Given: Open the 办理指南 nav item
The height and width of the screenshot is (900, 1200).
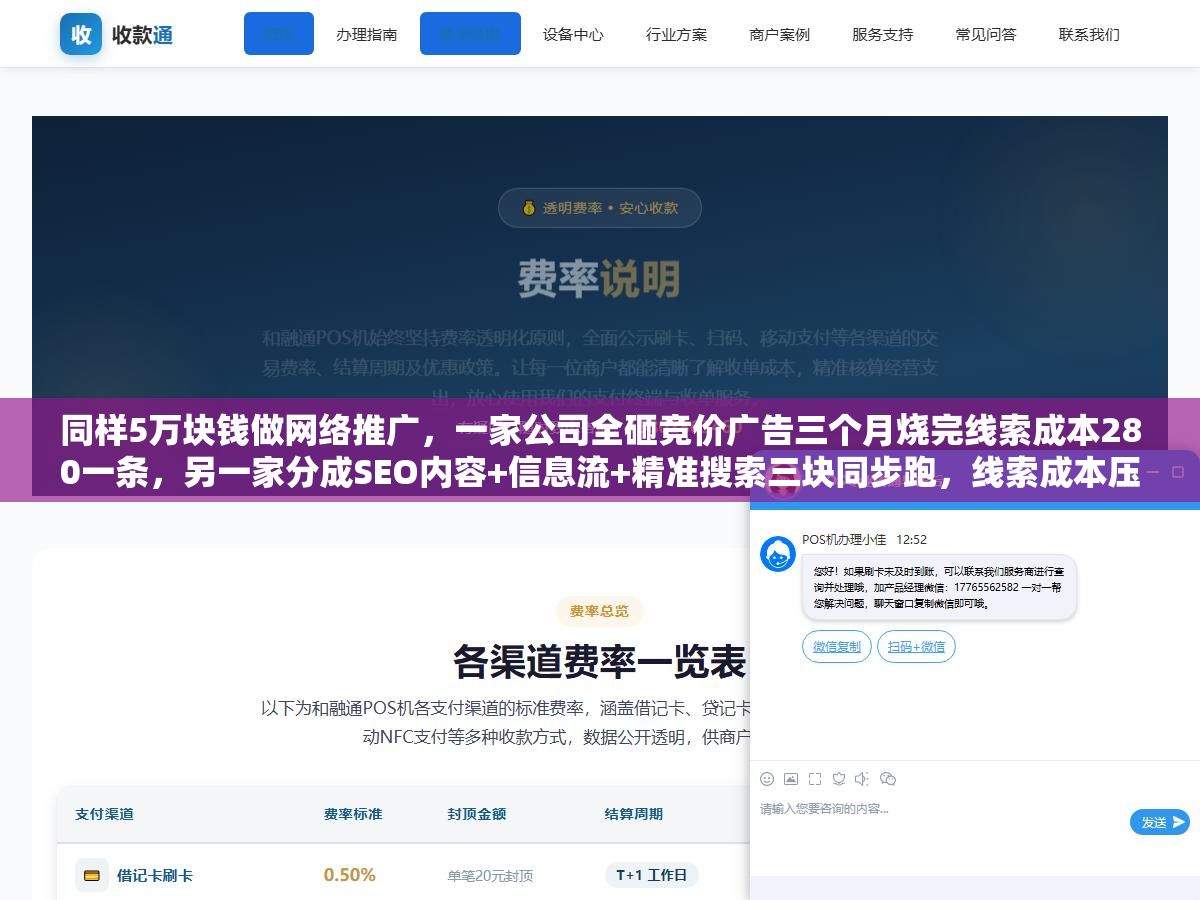Looking at the screenshot, I should (x=366, y=34).
